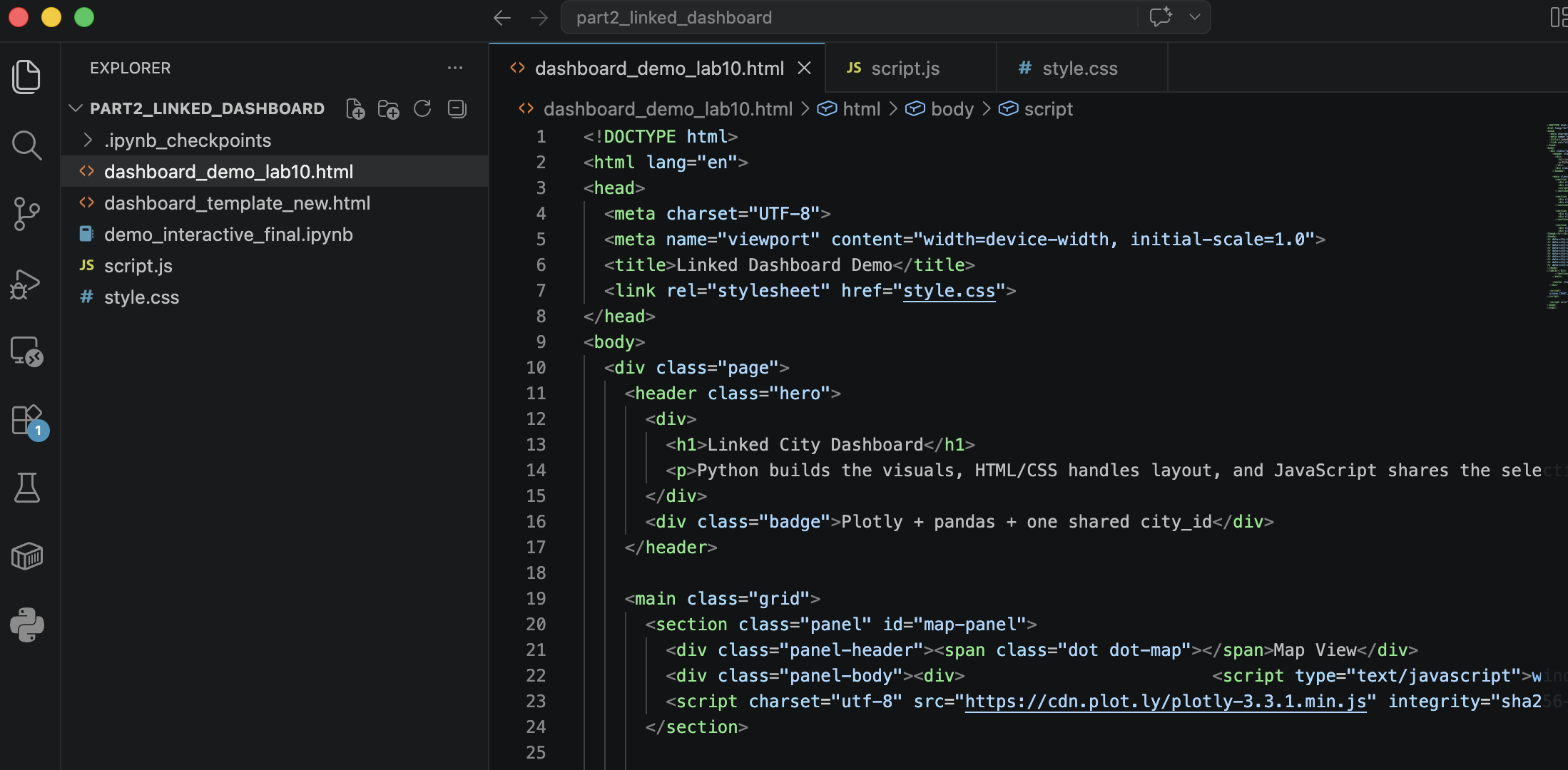Viewport: 1568px width, 770px height.
Task: Open the Explorer view in activity bar
Action: click(27, 76)
